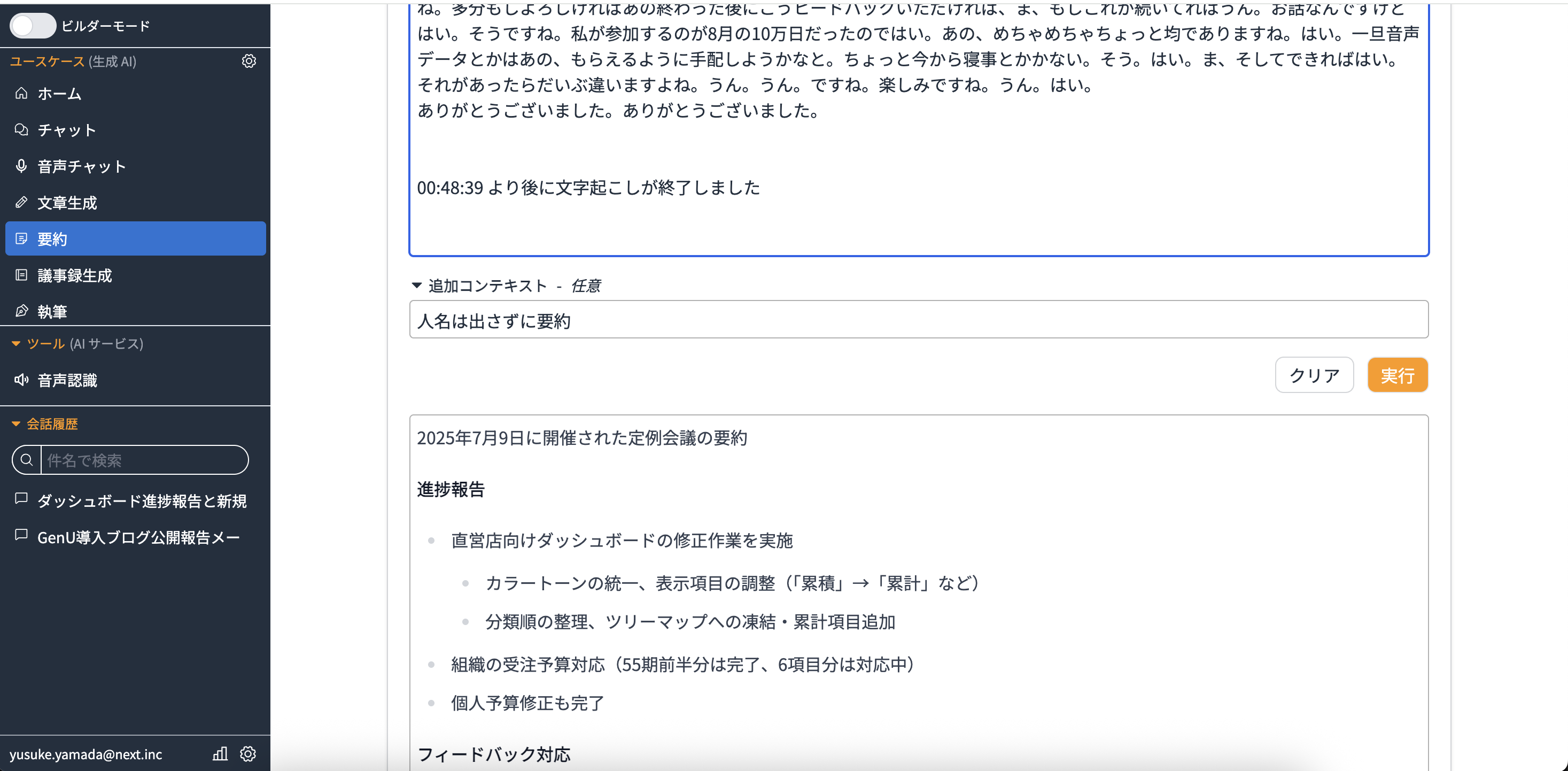Click the 音声チャット microphone icon
The height and width of the screenshot is (771, 1568).
point(21,166)
